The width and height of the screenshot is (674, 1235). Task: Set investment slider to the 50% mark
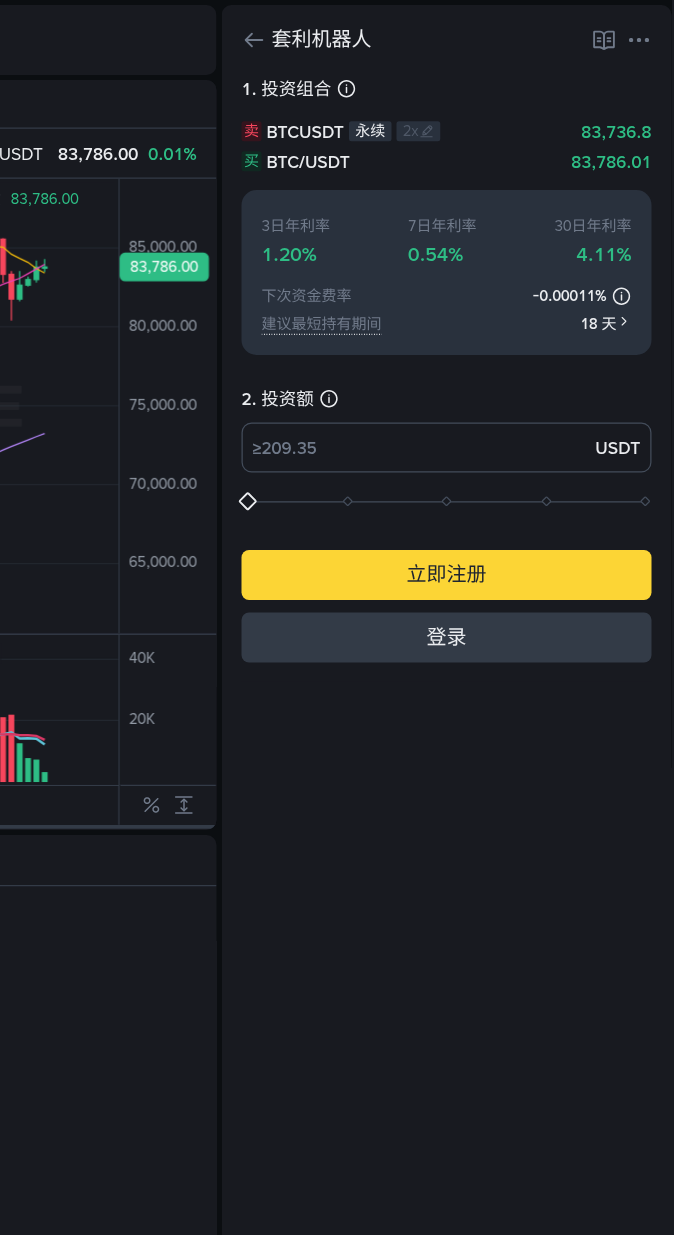[446, 501]
